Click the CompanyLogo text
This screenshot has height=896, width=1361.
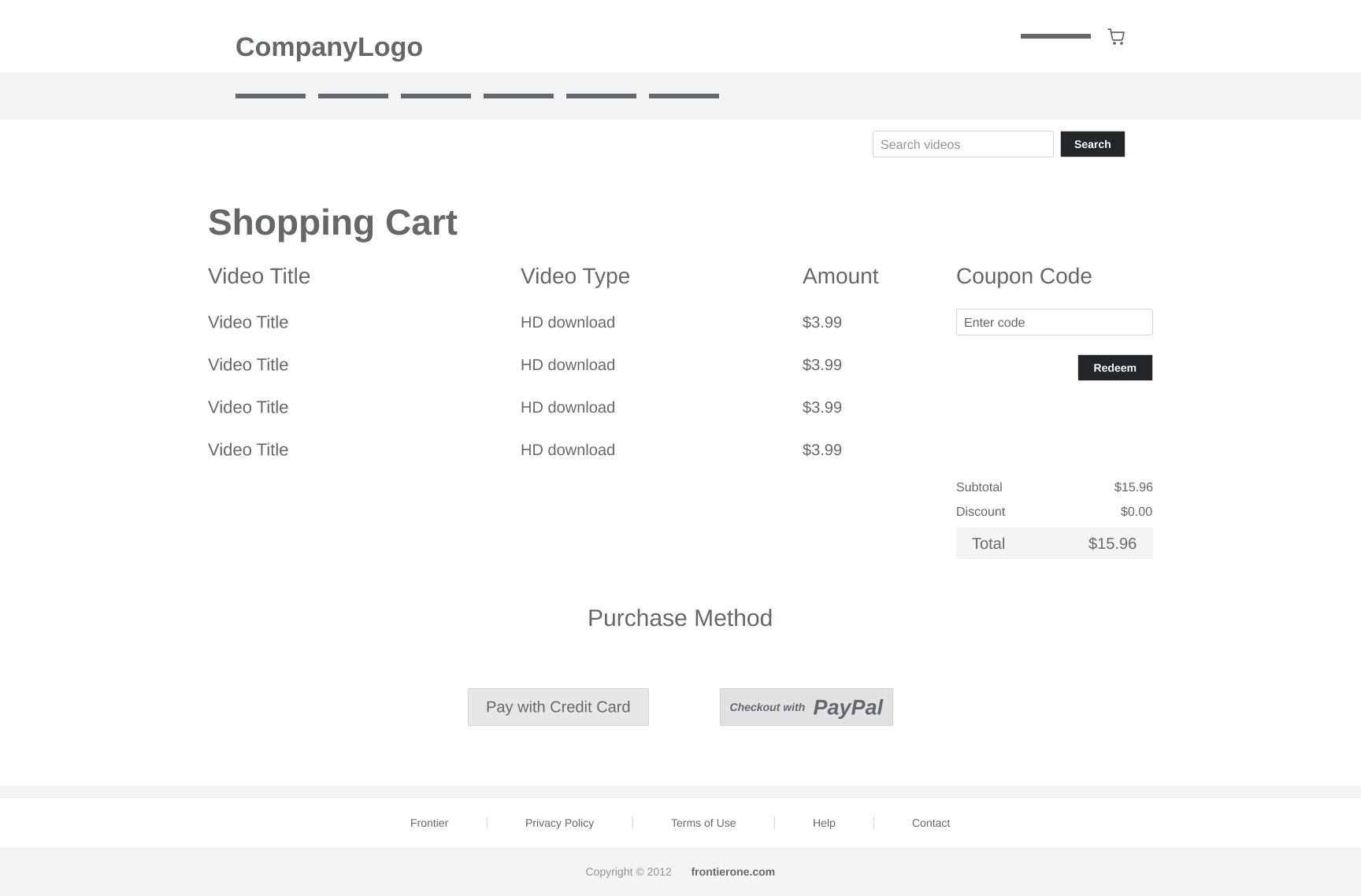click(x=329, y=46)
